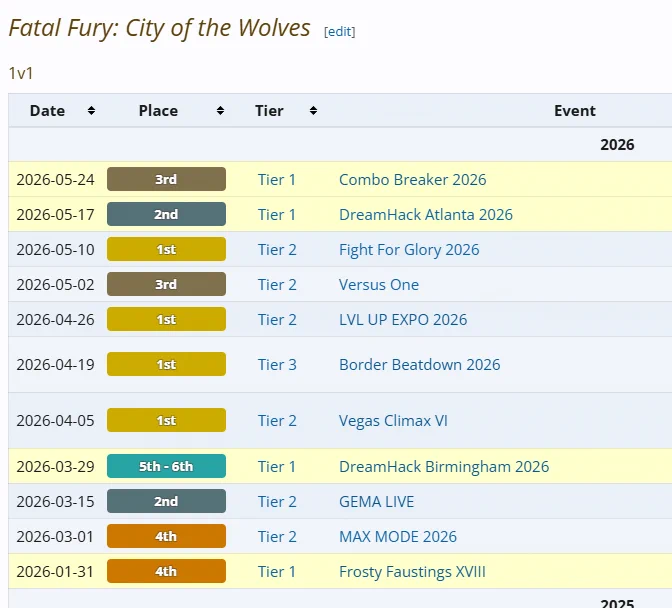Click 3rd place badge for Versus One
The width and height of the screenshot is (672, 608).
[166, 284]
